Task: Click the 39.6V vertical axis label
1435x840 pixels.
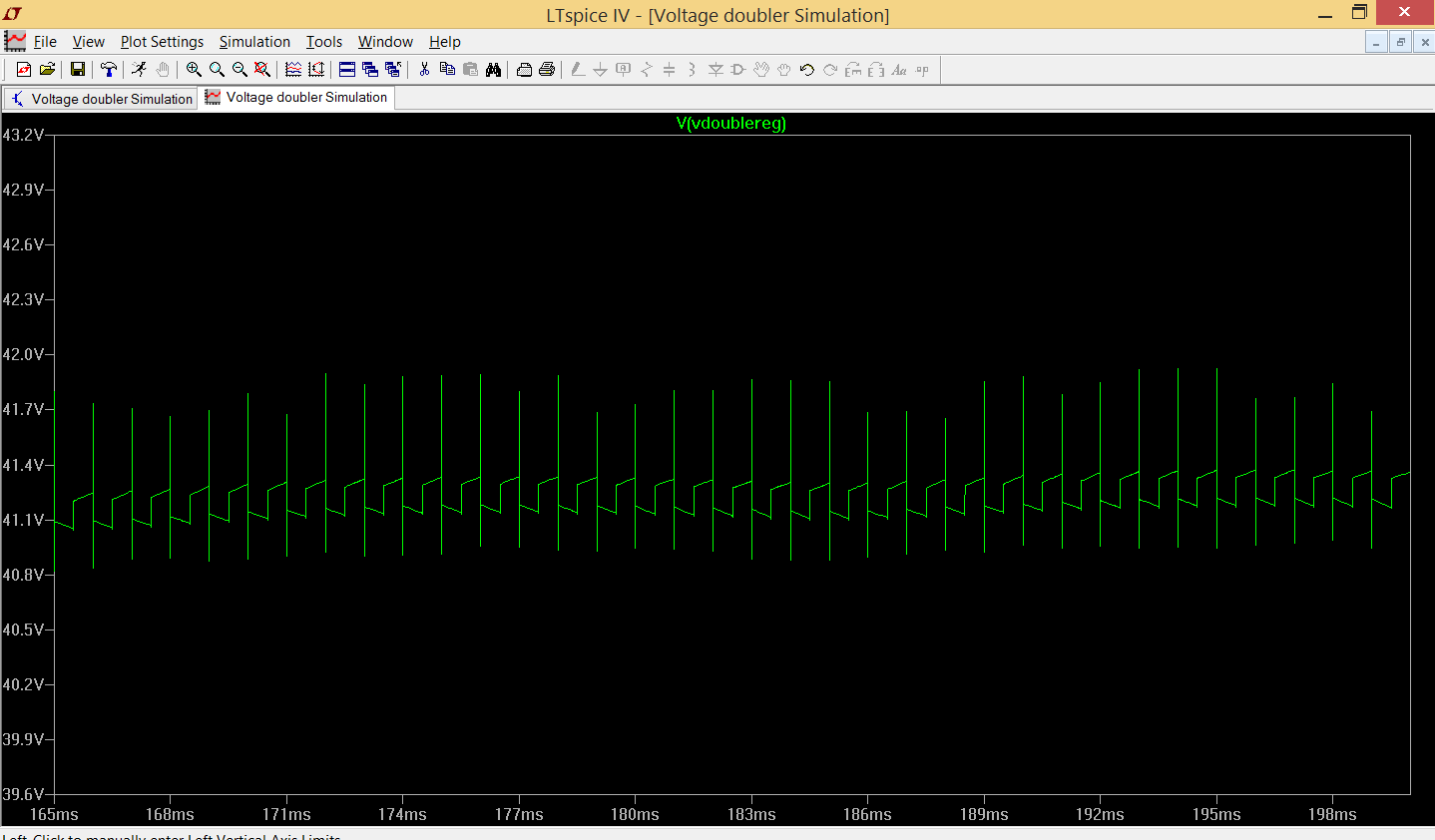Action: pyautogui.click(x=23, y=794)
